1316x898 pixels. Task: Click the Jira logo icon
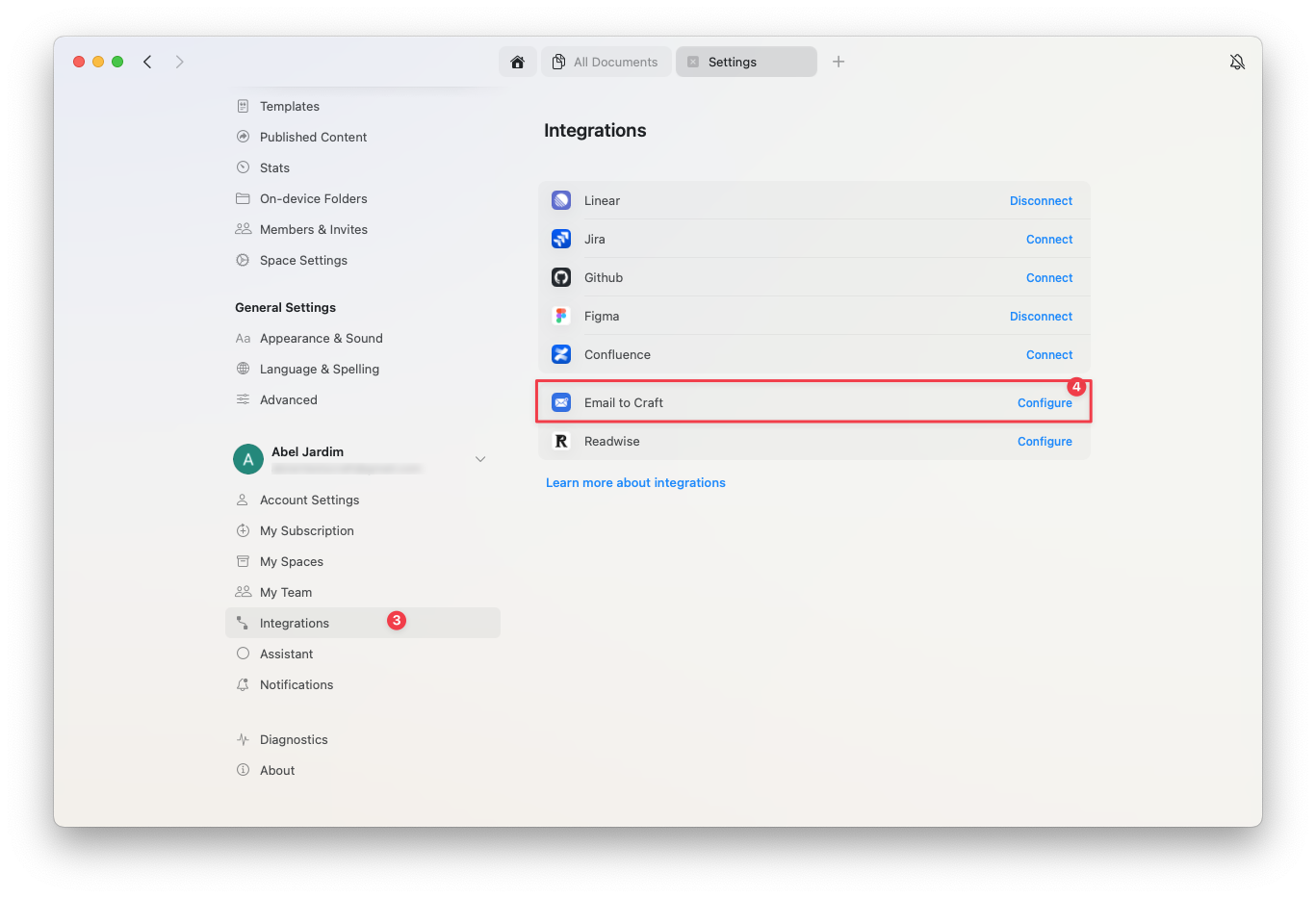click(561, 239)
